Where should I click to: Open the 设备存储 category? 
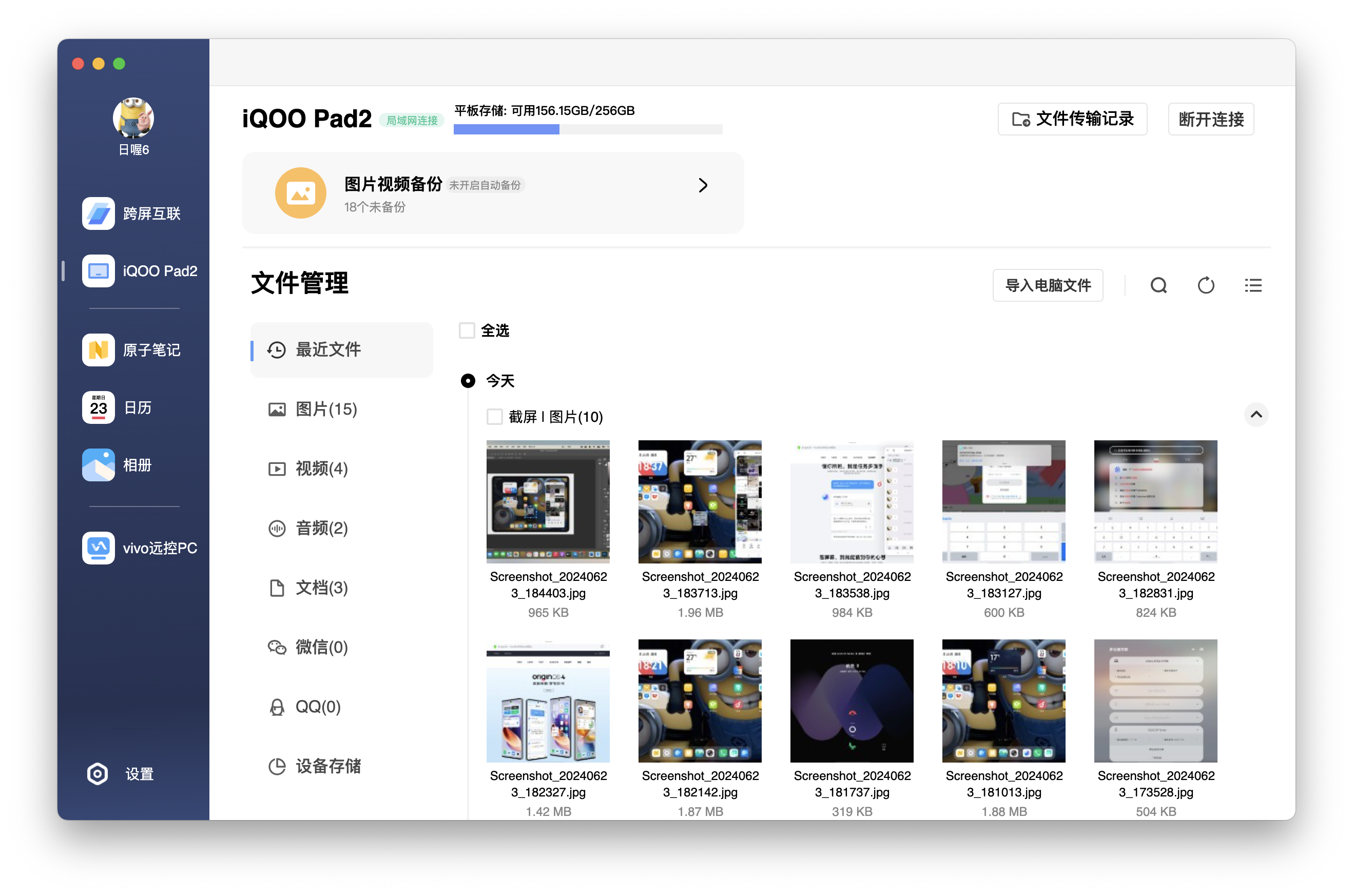pyautogui.click(x=342, y=767)
